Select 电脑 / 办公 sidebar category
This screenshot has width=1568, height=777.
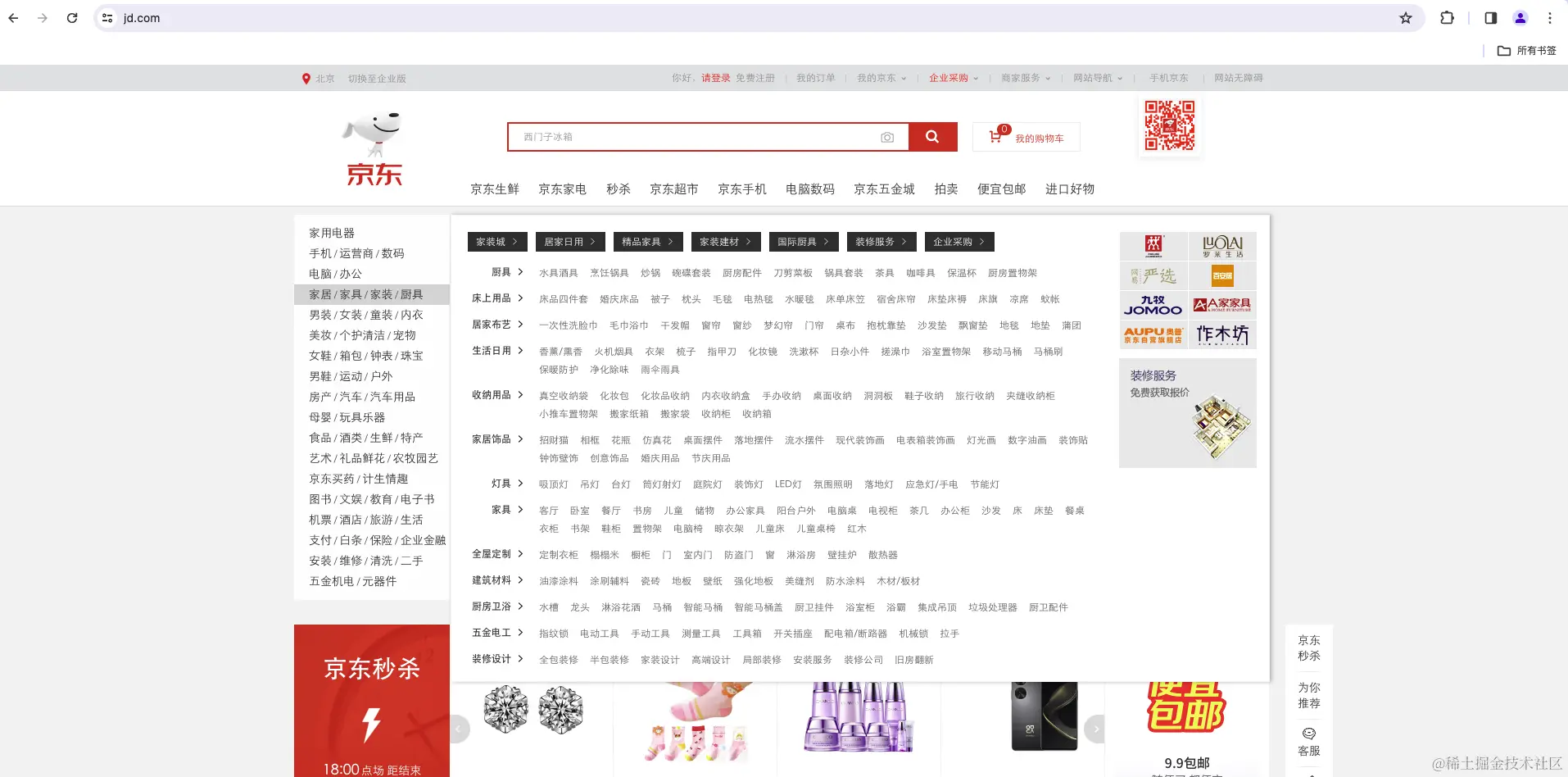(x=335, y=274)
